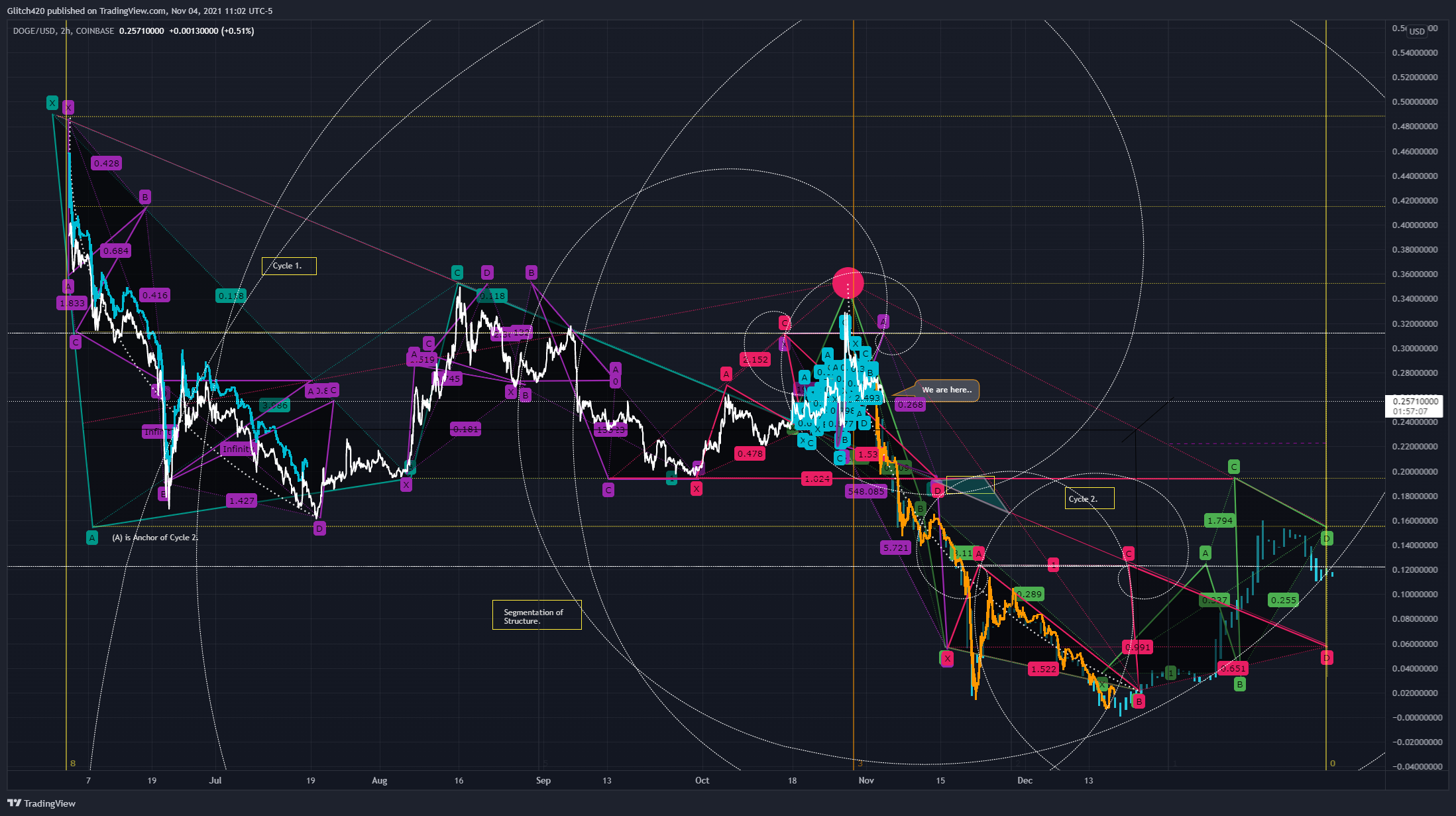Click the Aug label on the time axis
This screenshot has height=816, width=1456.
coord(379,780)
